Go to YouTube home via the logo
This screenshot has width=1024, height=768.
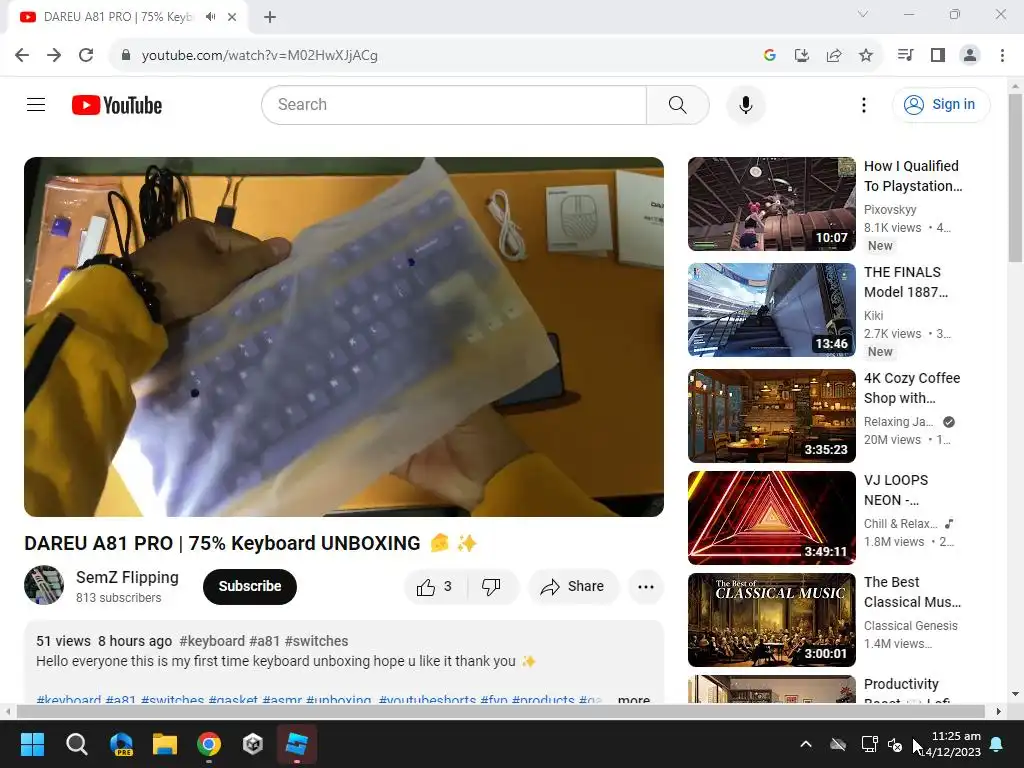117,105
